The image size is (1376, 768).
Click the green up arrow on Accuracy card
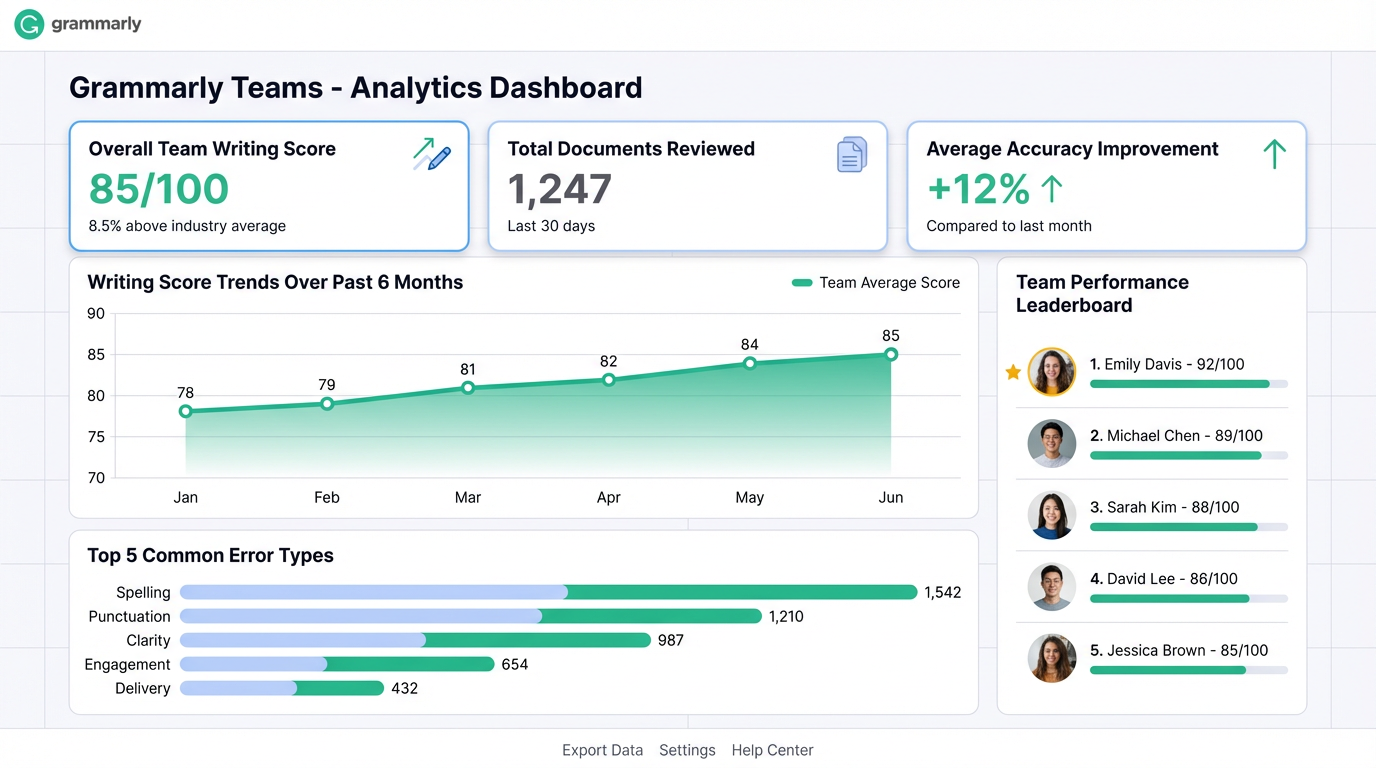1274,154
